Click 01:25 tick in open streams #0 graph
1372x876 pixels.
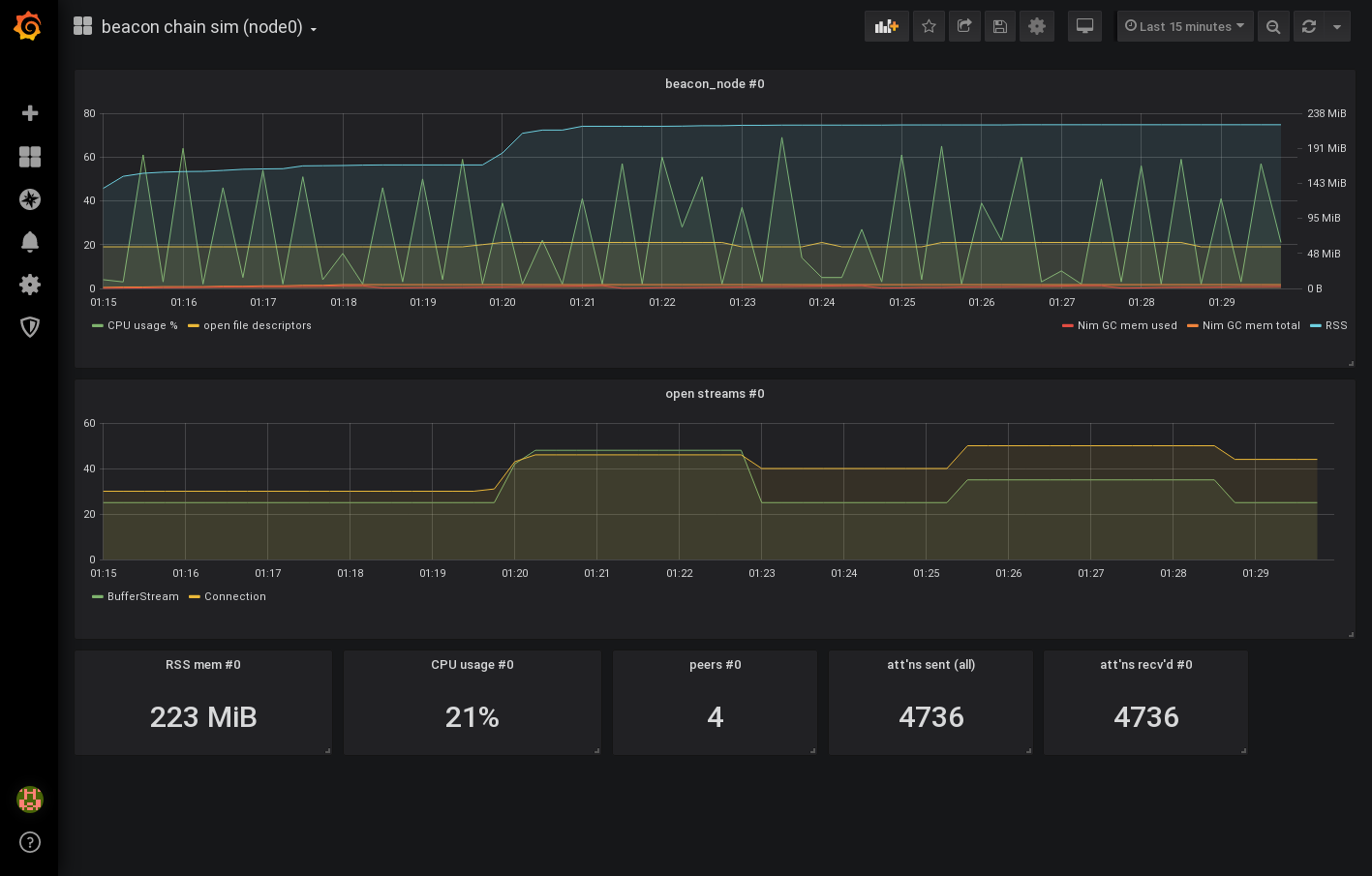coord(927,573)
